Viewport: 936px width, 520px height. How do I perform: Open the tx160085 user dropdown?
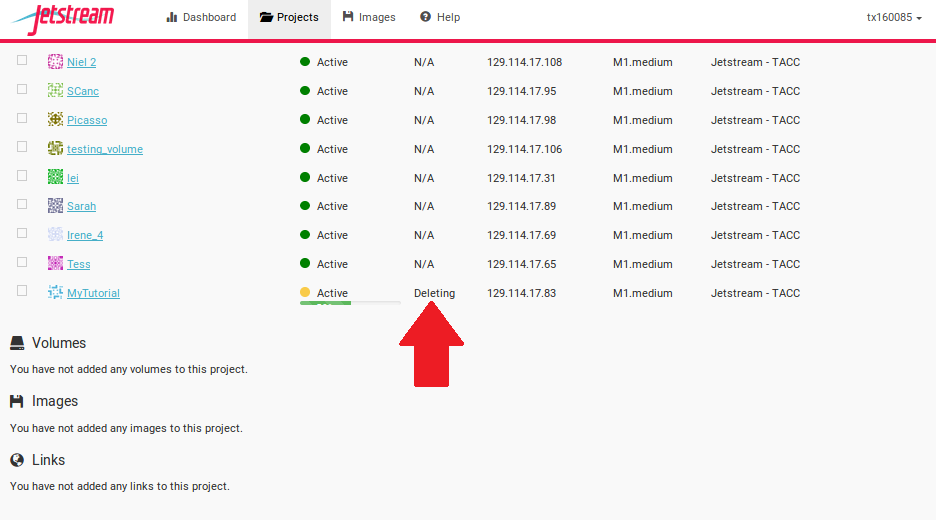(894, 17)
